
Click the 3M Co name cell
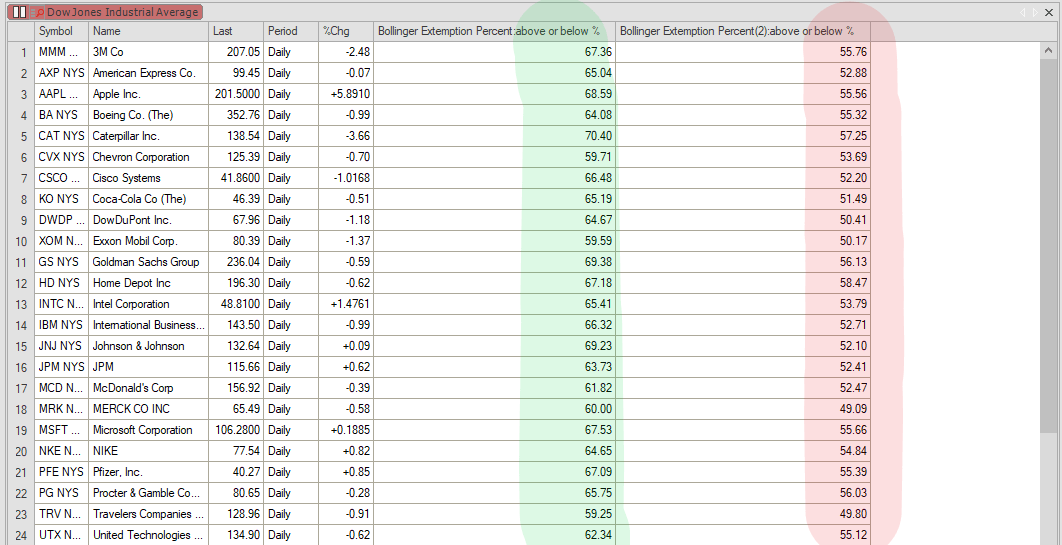[x=148, y=51]
